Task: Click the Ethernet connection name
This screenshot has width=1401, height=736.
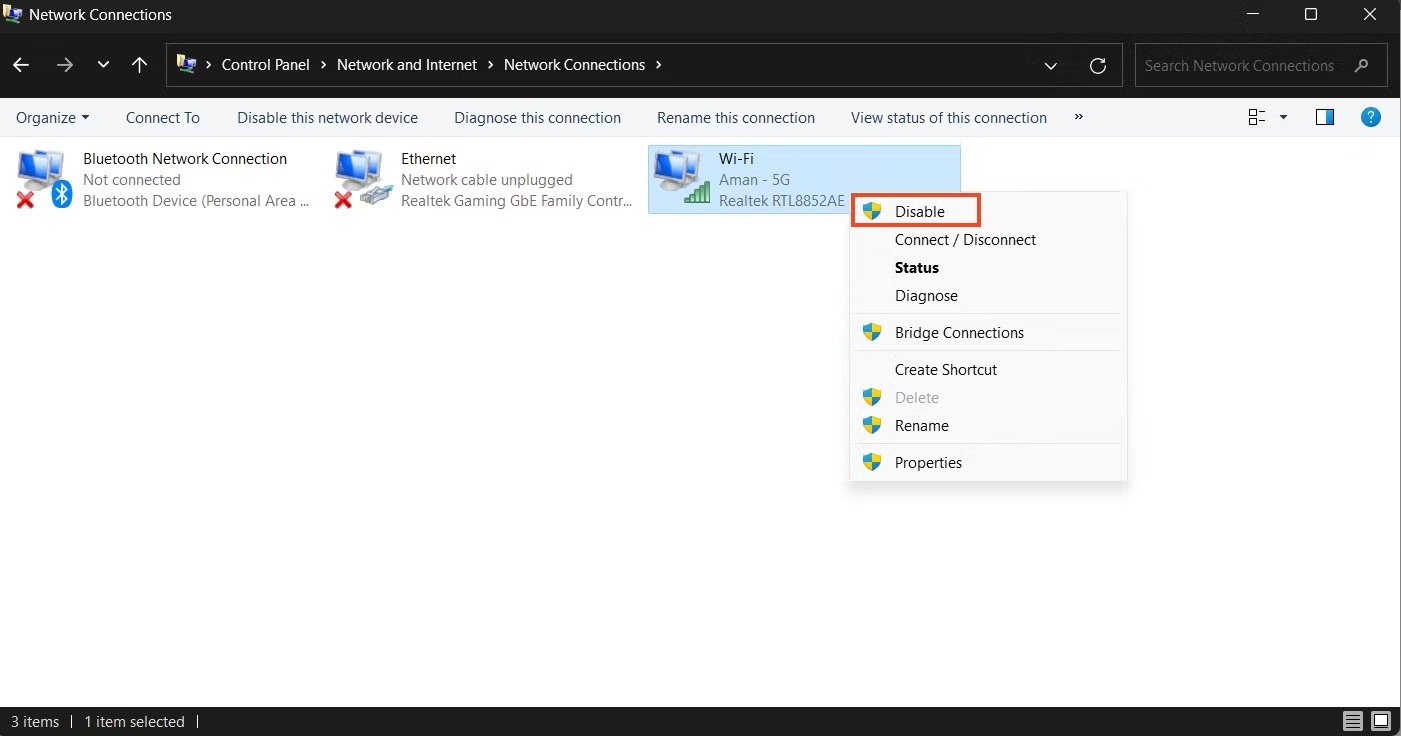Action: (x=428, y=159)
